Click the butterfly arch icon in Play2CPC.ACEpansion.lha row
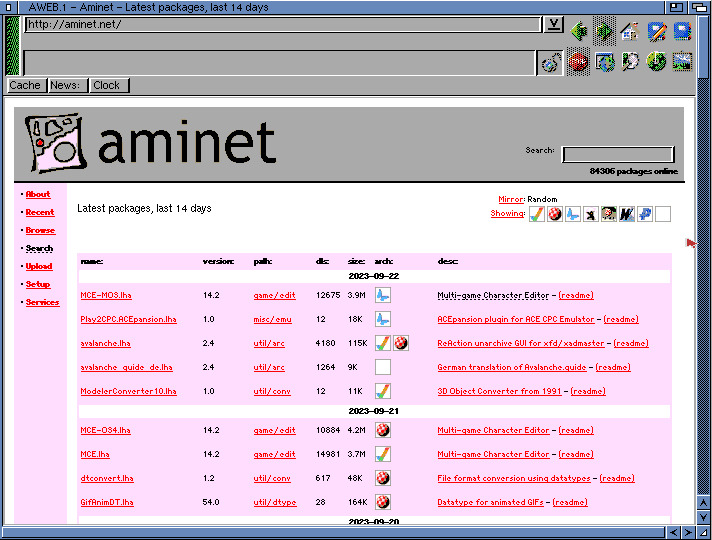 [x=383, y=319]
